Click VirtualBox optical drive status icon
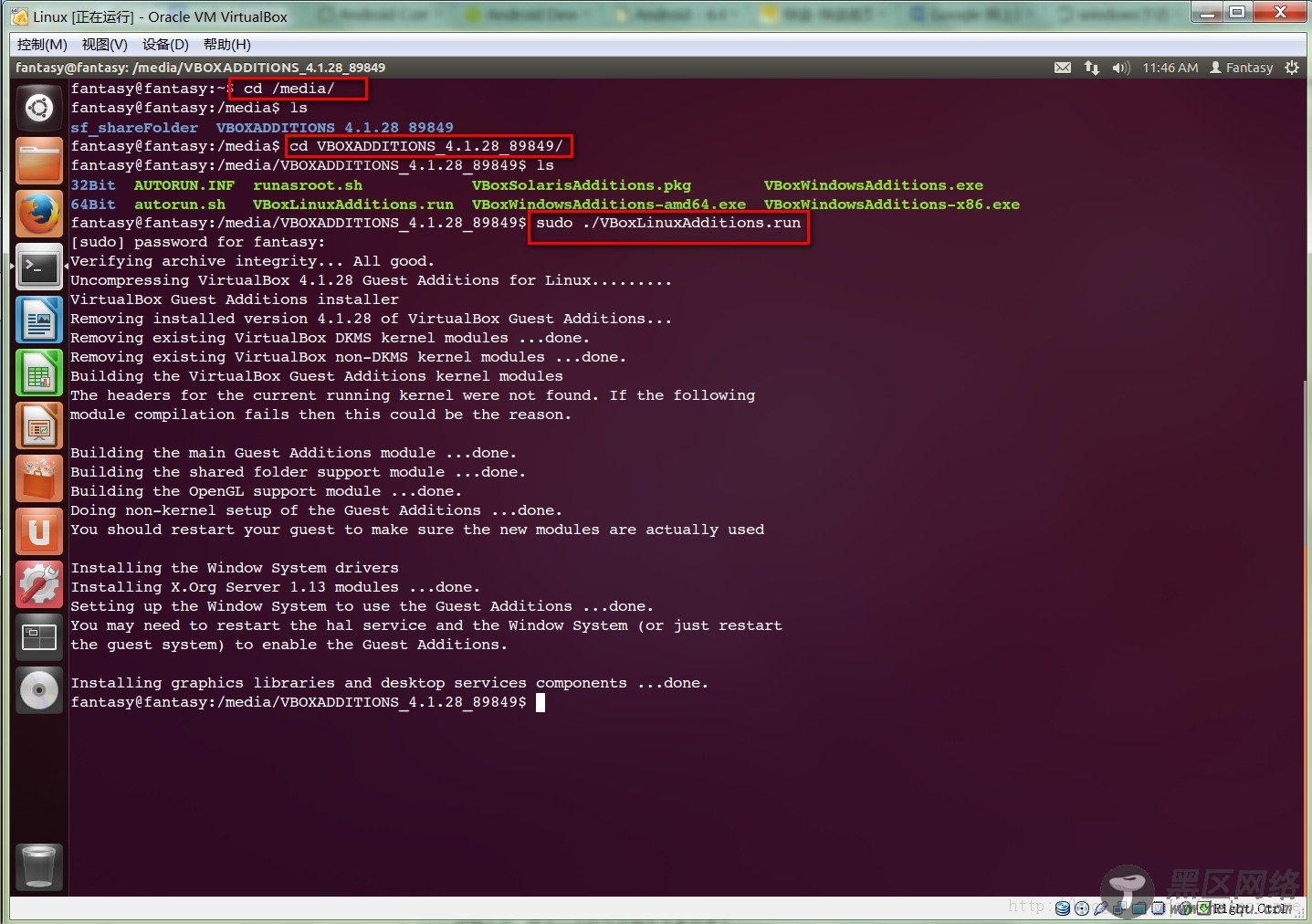This screenshot has height=924, width=1312. click(x=1082, y=908)
